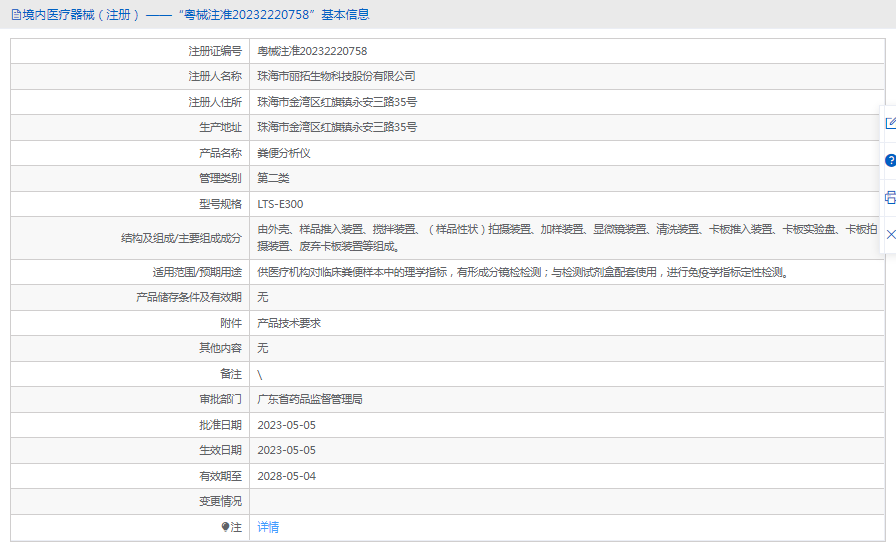
Task: Click the expiry date 2028-05-04
Action: click(x=286, y=476)
